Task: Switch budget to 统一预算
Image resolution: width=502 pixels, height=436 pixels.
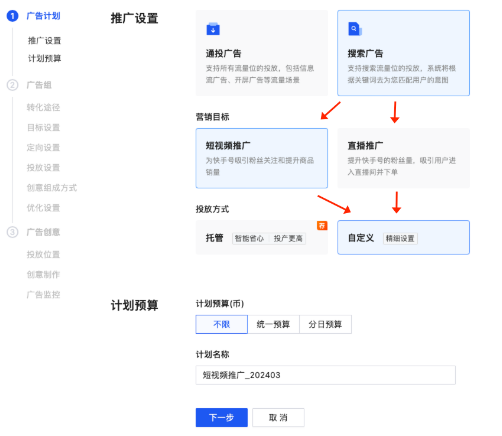Action: (x=273, y=324)
